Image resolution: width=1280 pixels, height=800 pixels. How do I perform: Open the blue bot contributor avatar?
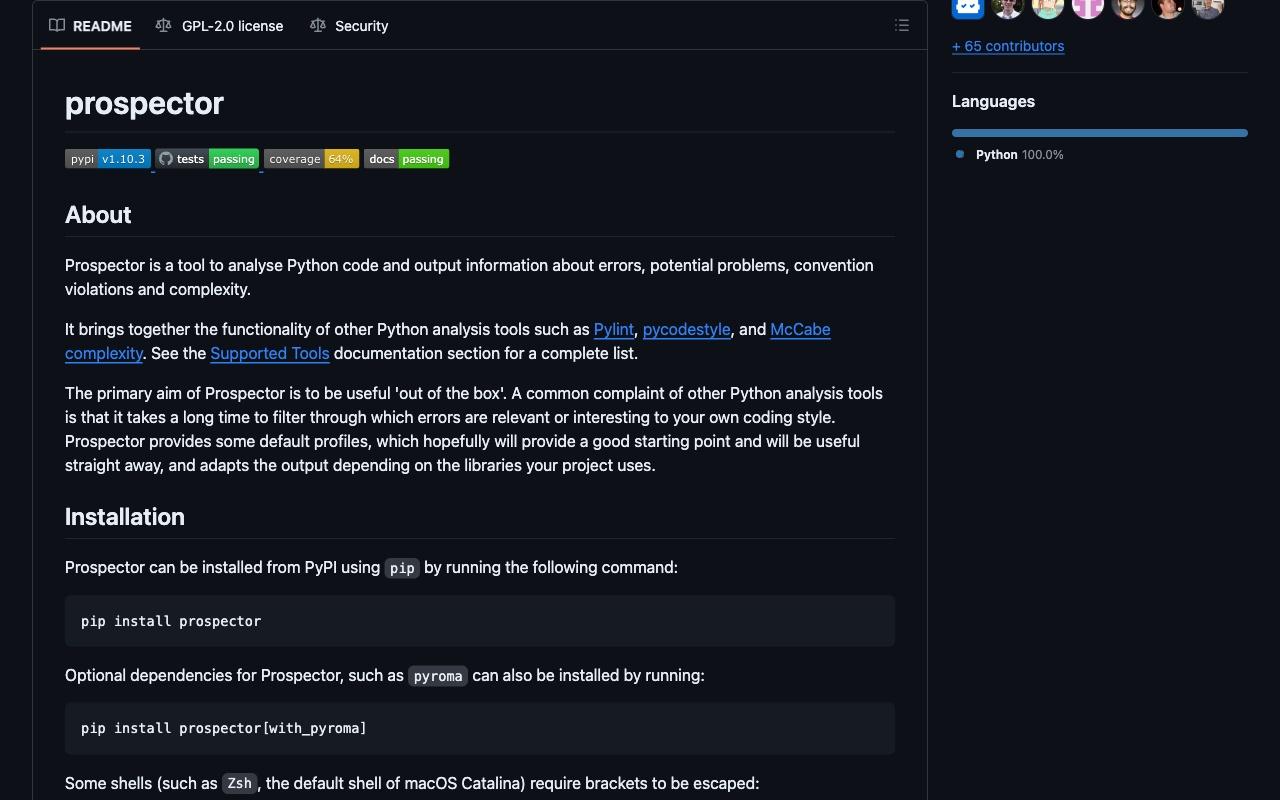[968, 7]
